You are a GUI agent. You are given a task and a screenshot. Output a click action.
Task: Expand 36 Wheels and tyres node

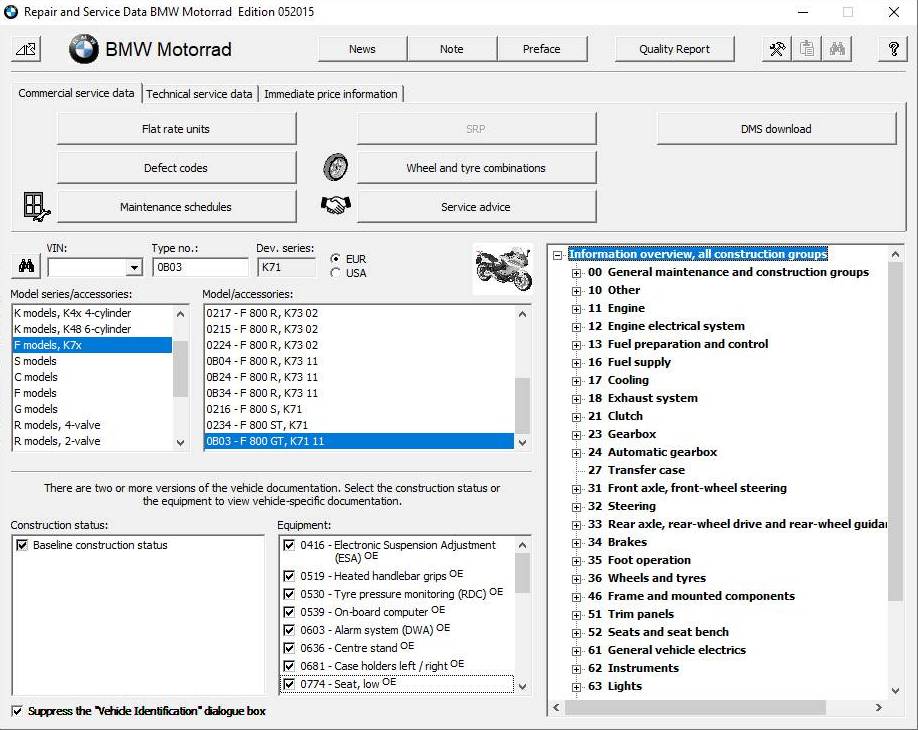[577, 579]
